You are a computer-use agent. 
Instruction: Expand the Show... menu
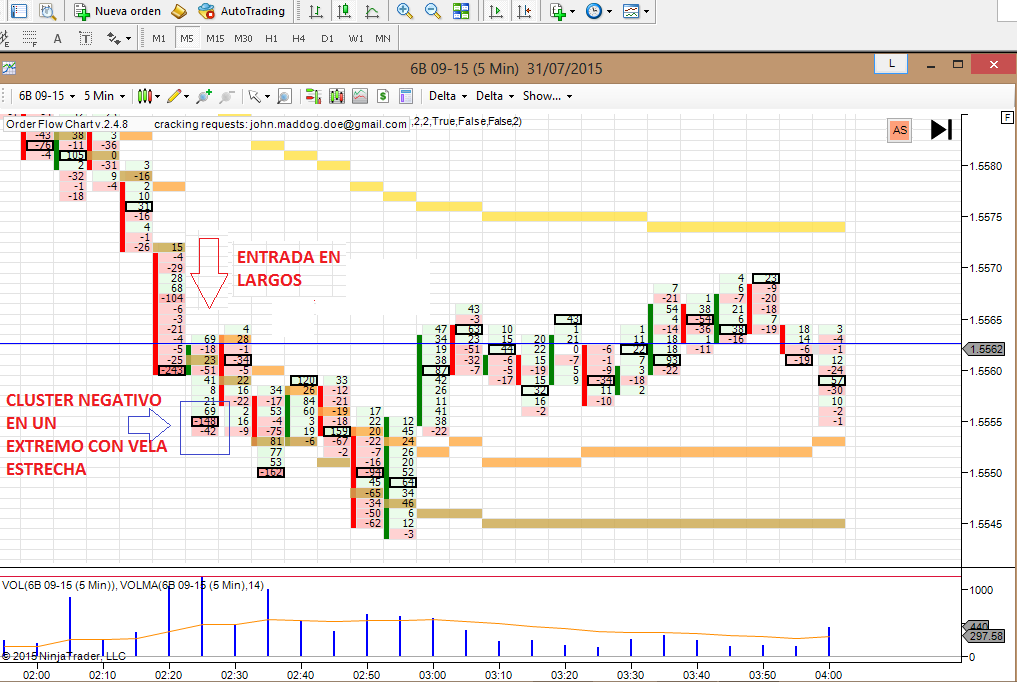pos(547,96)
